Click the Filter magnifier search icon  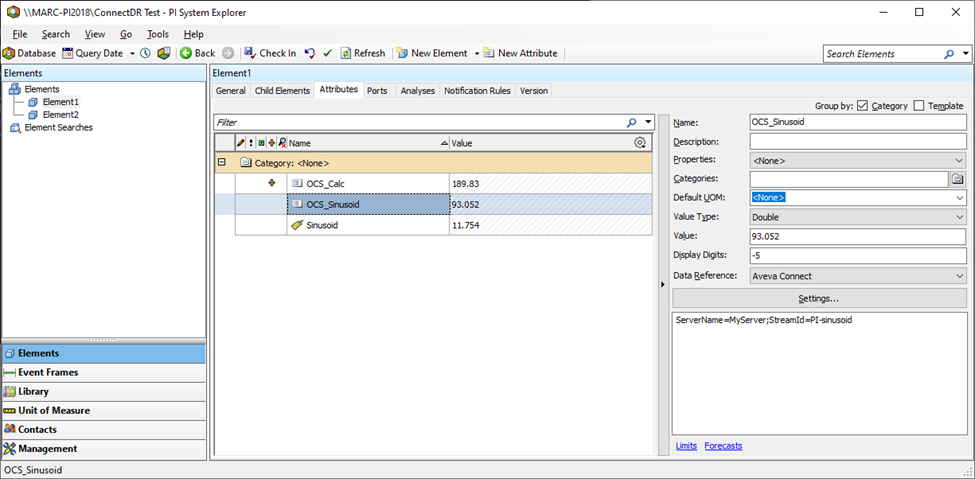[x=632, y=123]
